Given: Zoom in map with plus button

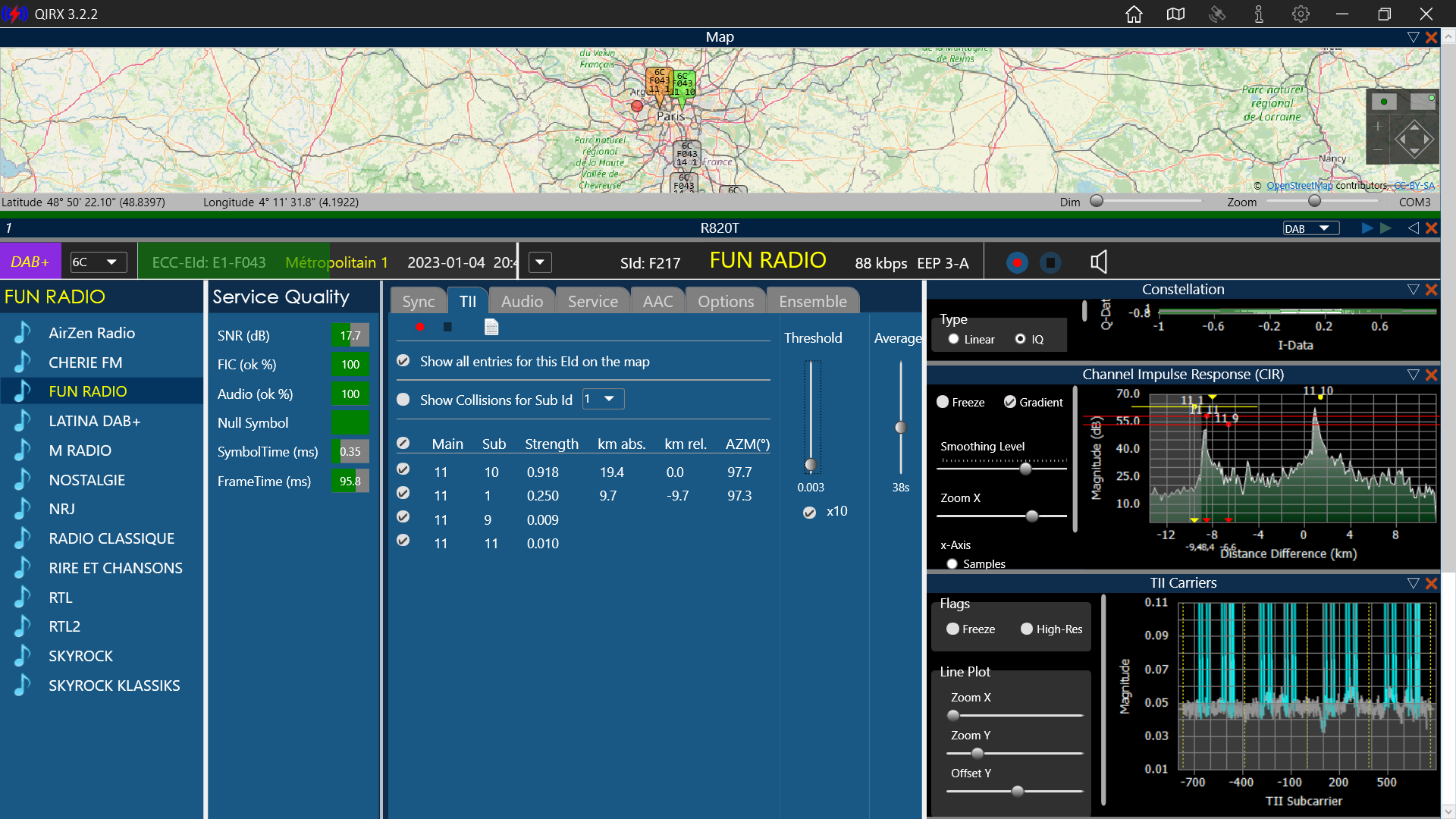Looking at the screenshot, I should coord(1378,127).
